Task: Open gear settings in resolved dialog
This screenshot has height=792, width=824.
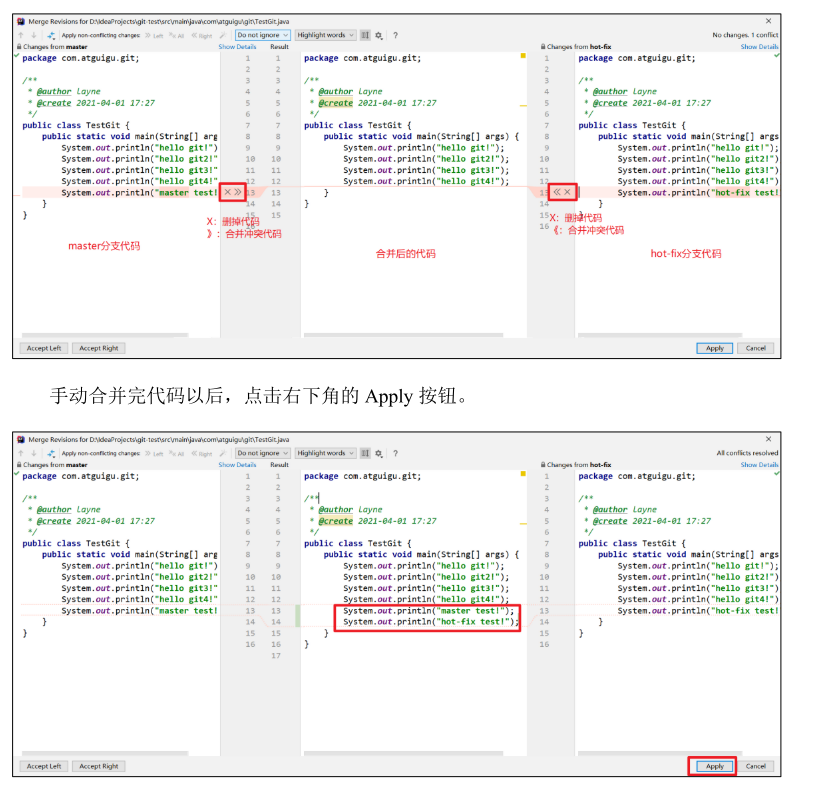Action: point(379,453)
